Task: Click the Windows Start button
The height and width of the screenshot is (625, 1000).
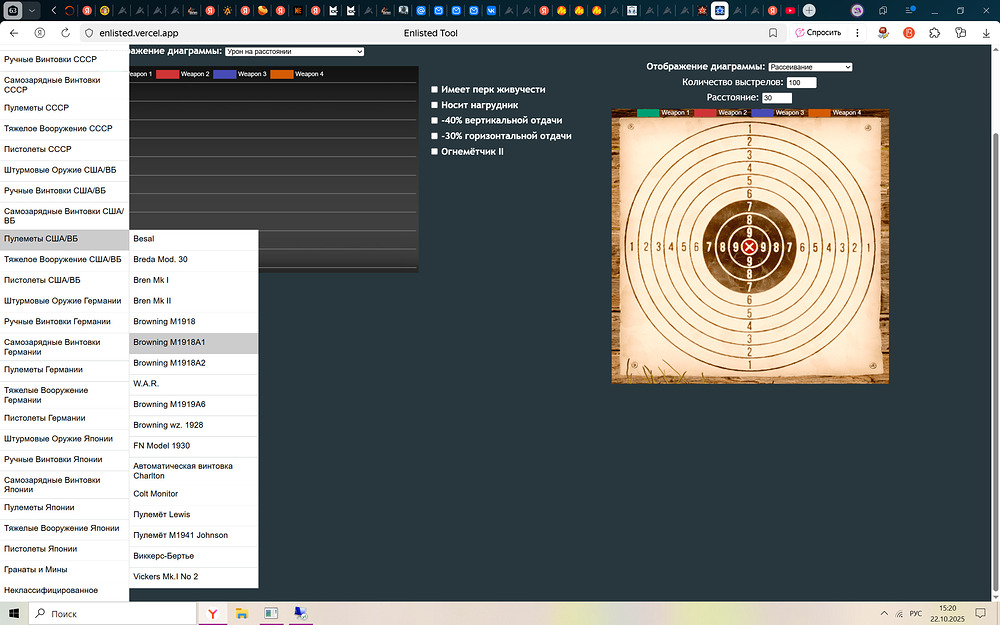Action: tap(15, 613)
